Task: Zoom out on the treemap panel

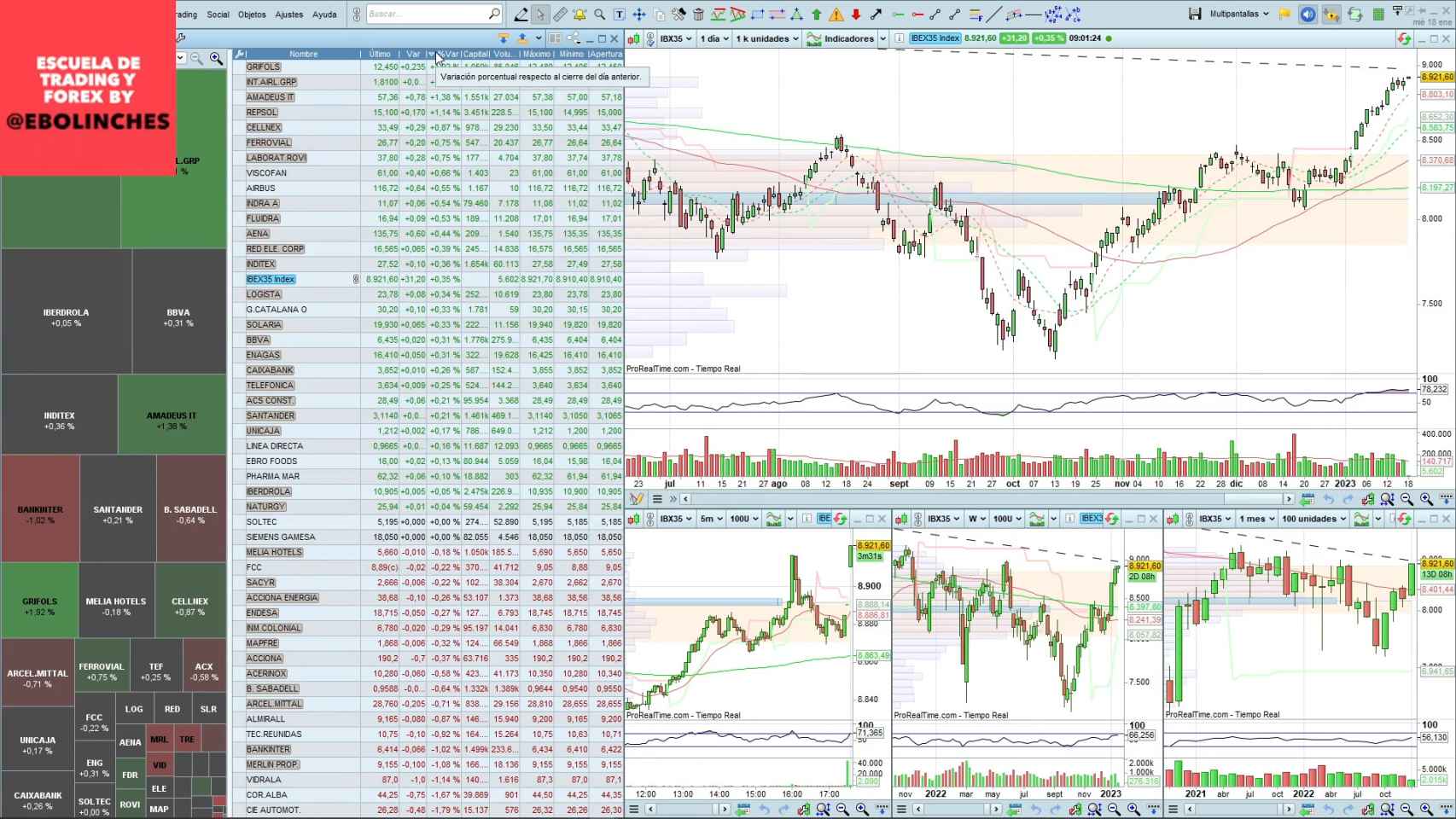Action: [197, 58]
